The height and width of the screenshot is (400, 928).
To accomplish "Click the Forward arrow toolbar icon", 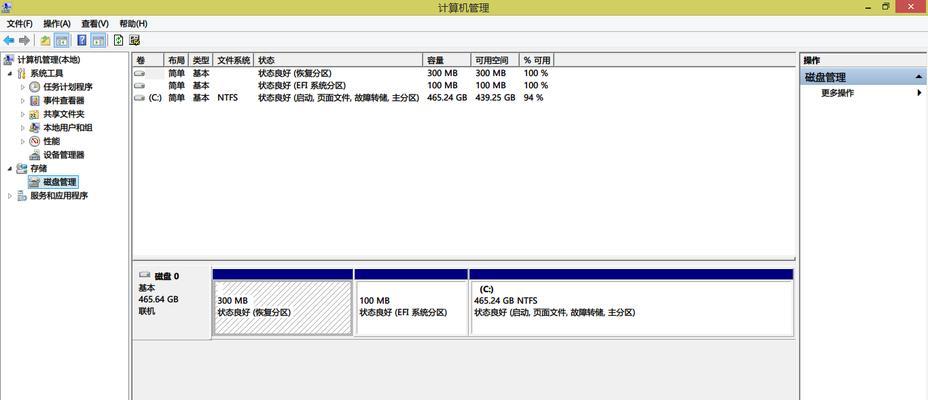I will tap(24, 40).
